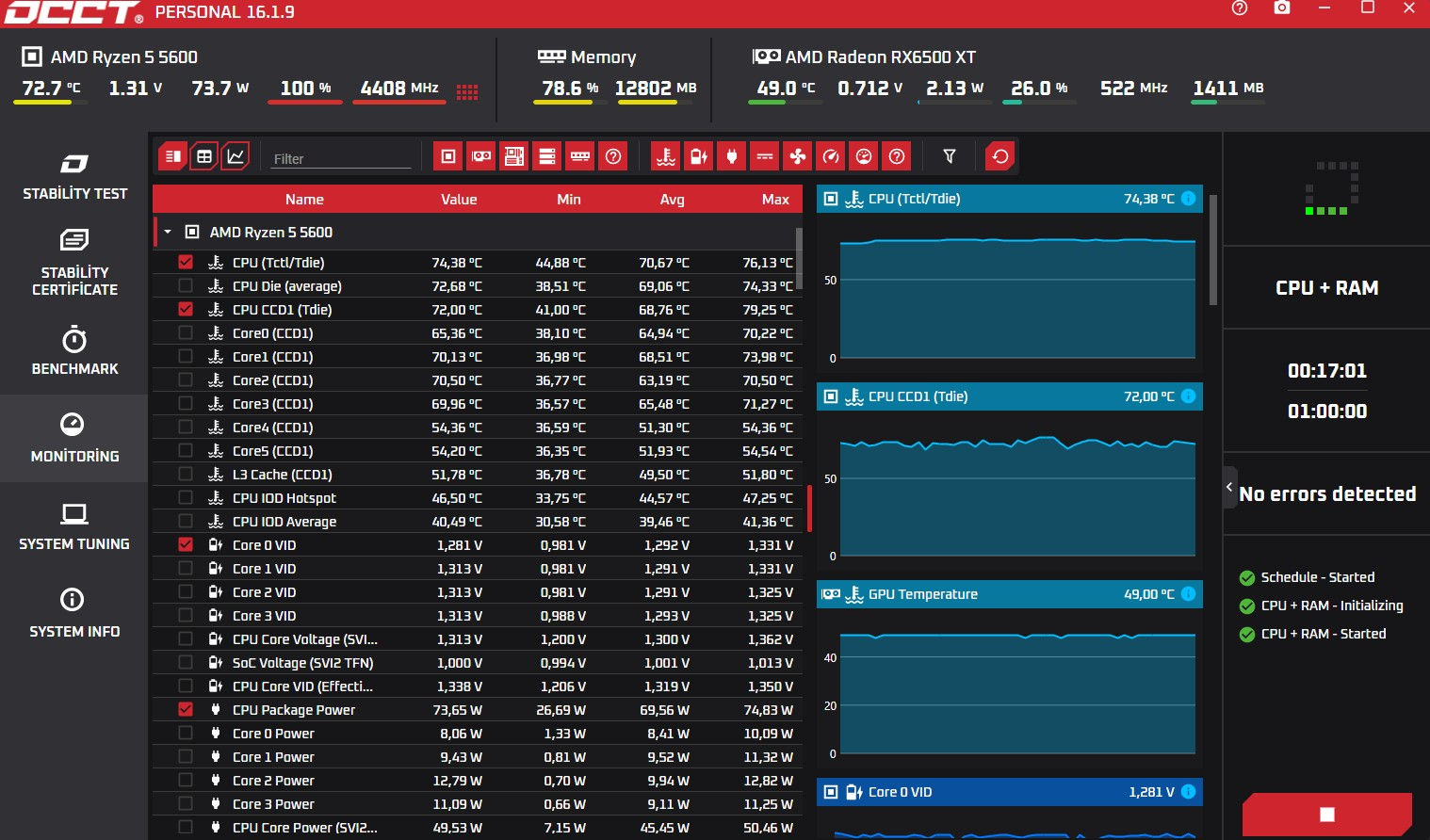Toggle the memory module filter icon
The width and height of the screenshot is (1430, 840).
click(580, 156)
